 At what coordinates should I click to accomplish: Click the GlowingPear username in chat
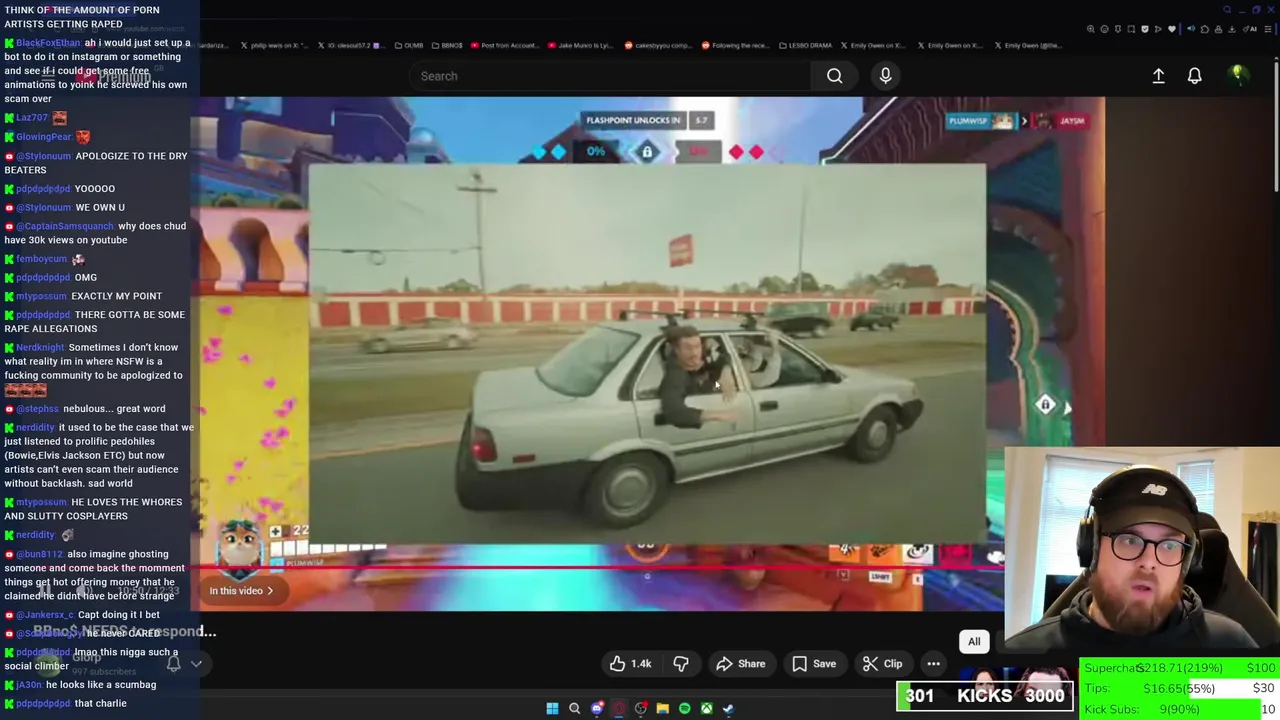pos(43,137)
